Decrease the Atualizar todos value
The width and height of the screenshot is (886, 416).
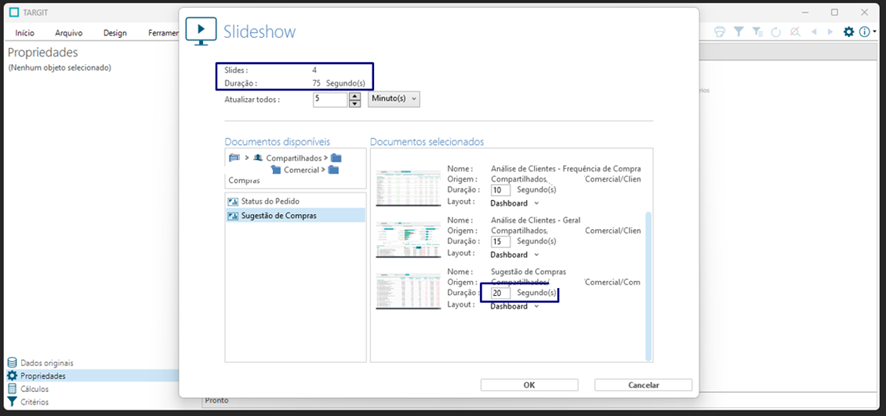pos(355,103)
